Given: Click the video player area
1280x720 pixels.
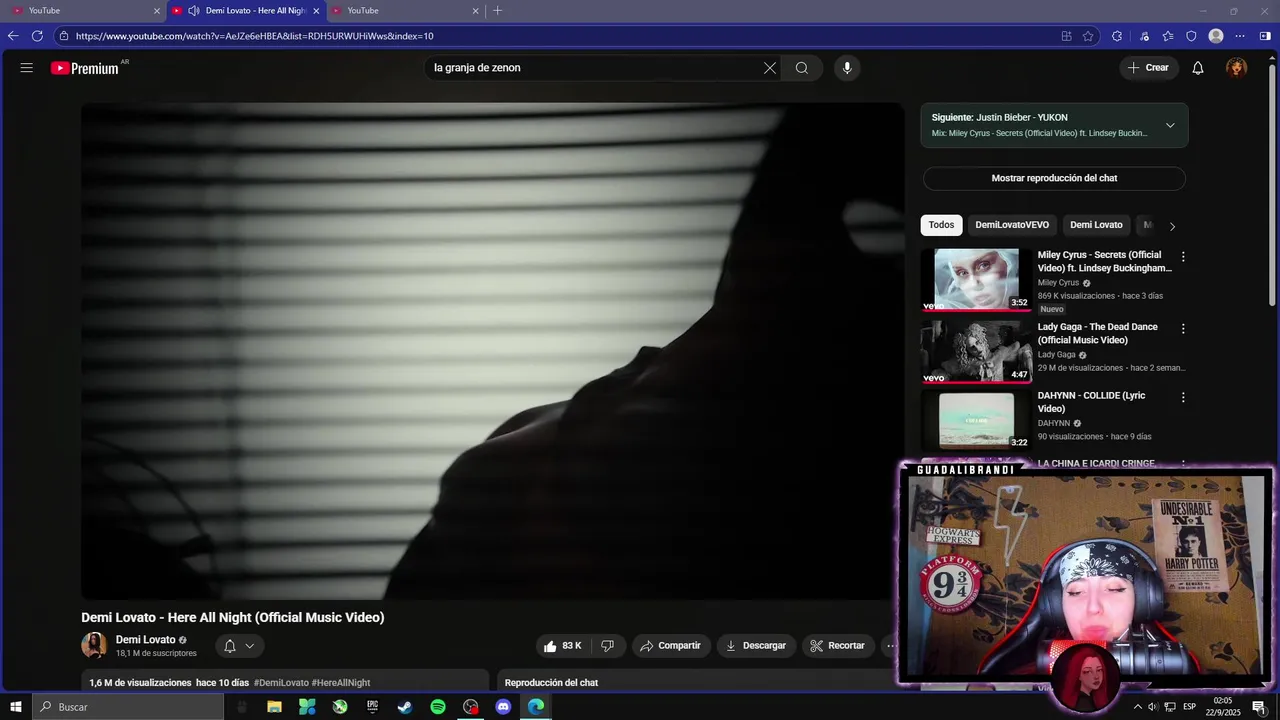Looking at the screenshot, I should (492, 351).
